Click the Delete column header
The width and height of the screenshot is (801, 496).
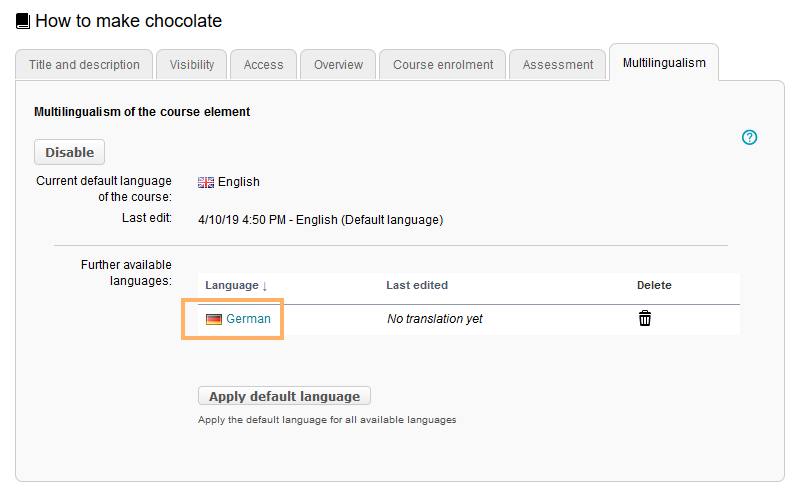(654, 286)
